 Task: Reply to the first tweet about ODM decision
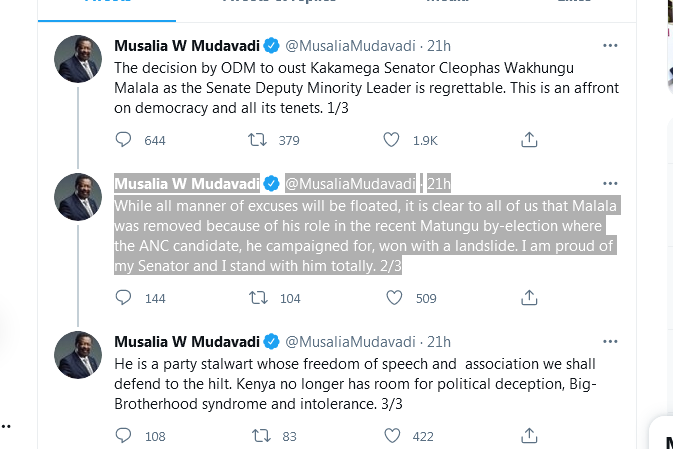[x=124, y=141]
